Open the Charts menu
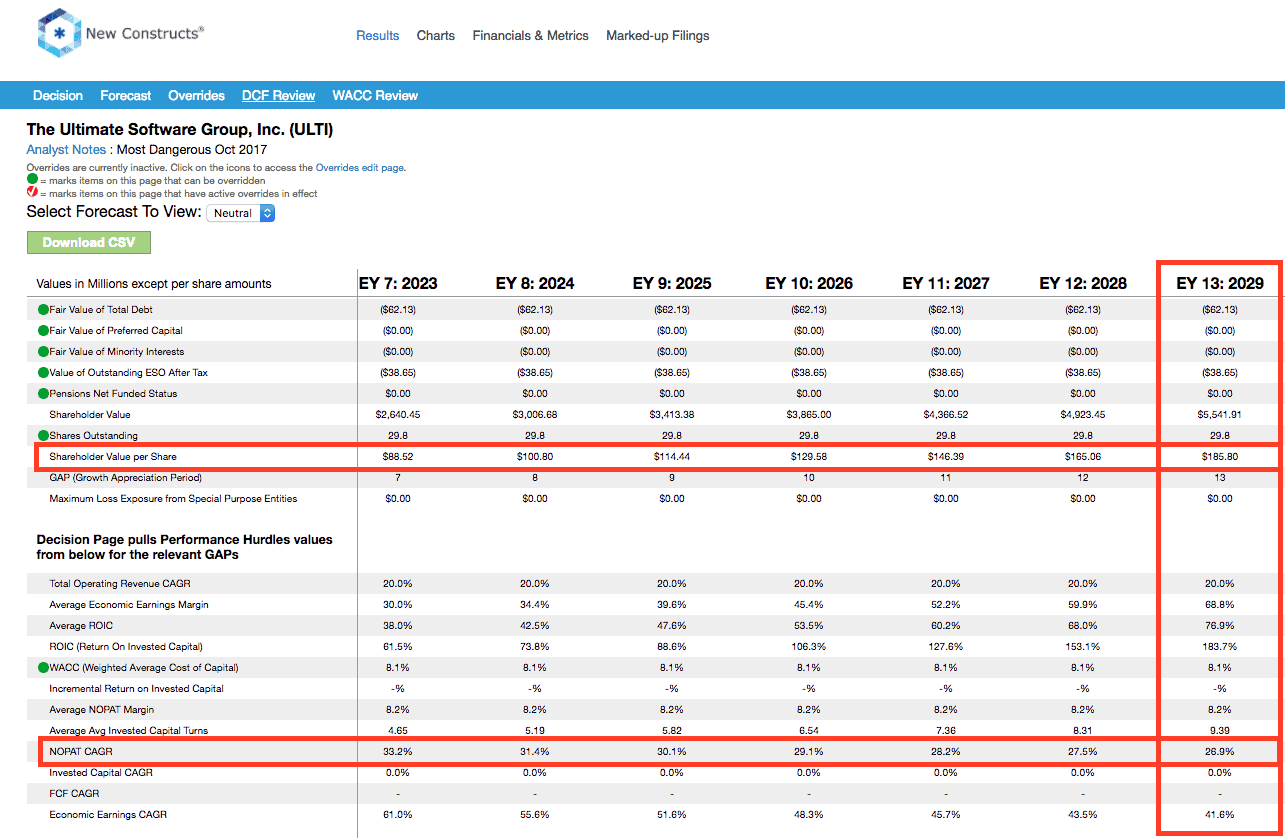The image size is (1285, 838). (436, 35)
